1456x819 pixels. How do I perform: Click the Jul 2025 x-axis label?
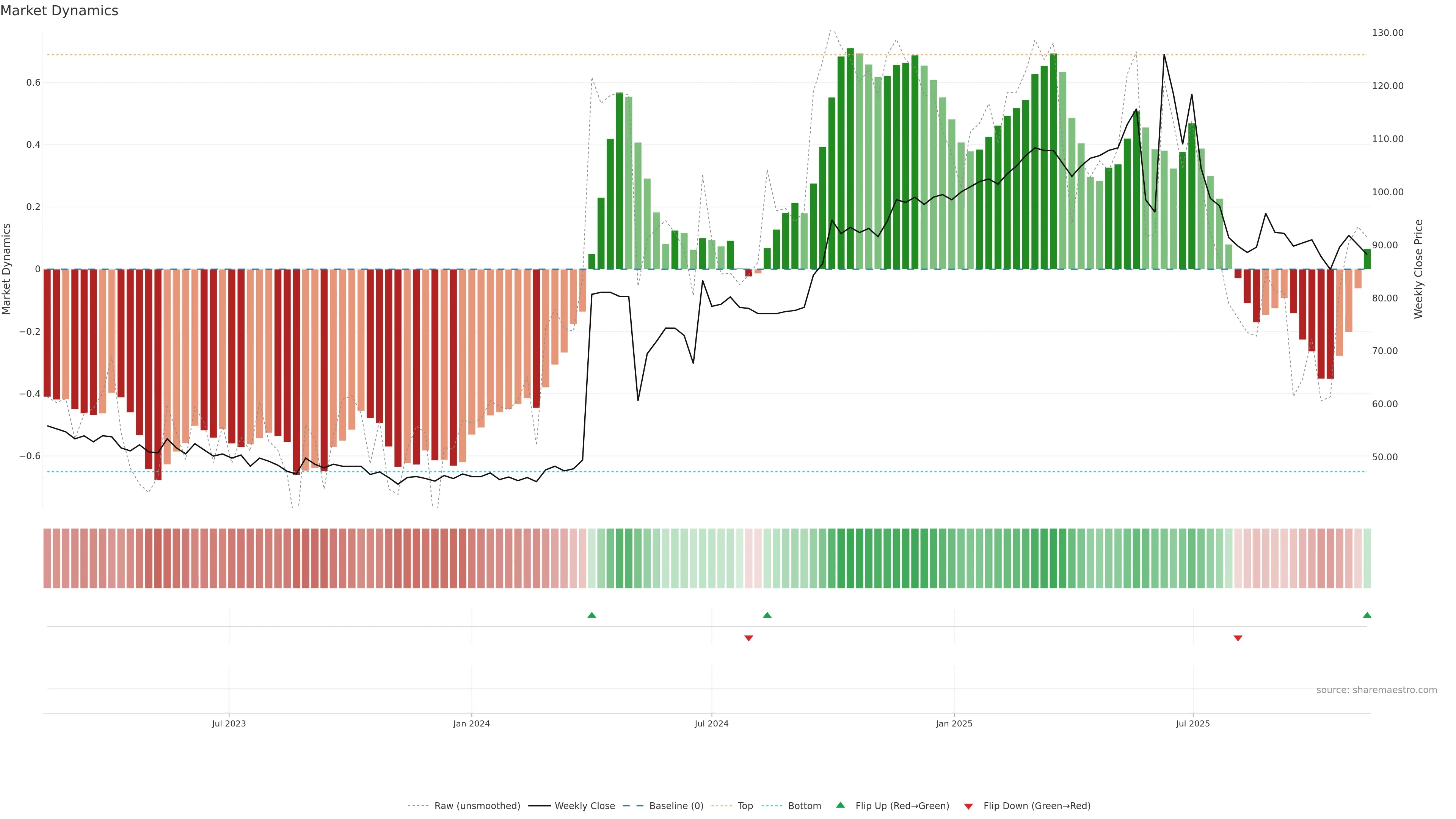[1192, 723]
